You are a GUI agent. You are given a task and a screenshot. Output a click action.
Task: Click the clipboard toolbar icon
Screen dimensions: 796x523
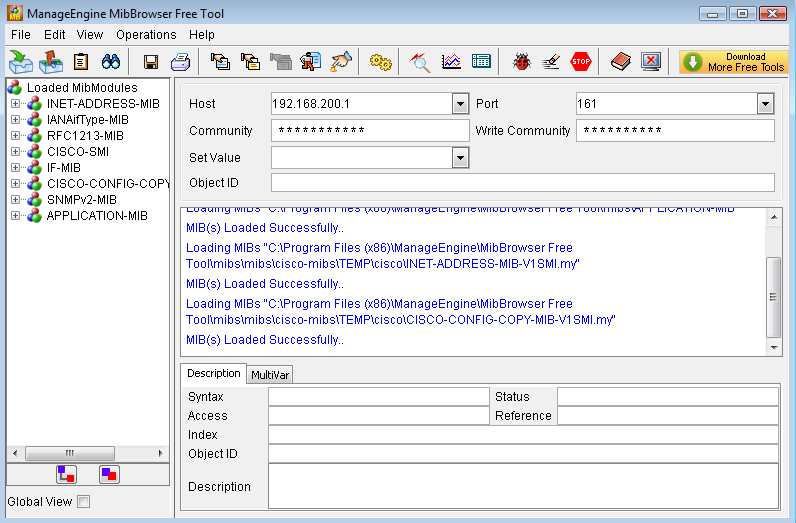coord(81,62)
